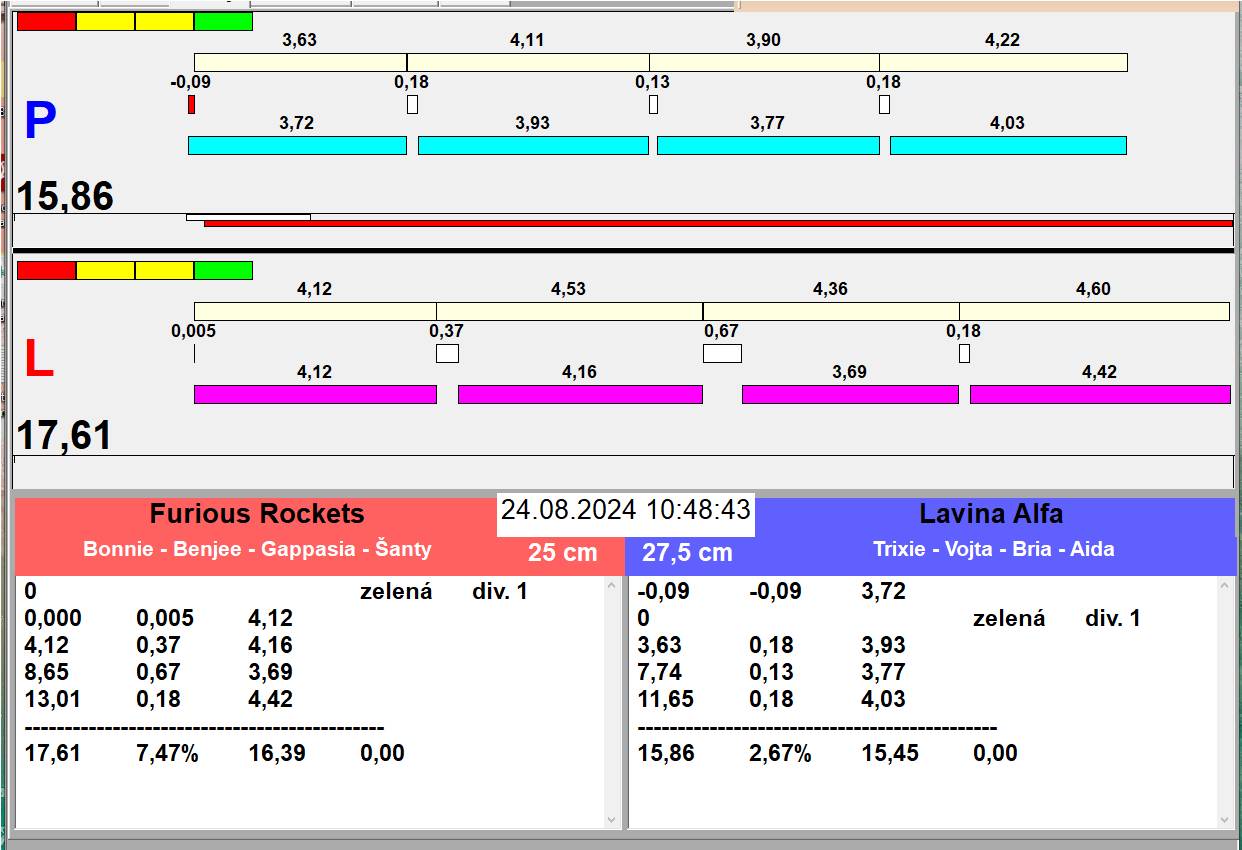Click the cyan bar labeled 3,77
Screen dimensions: 1242x850
[x=768, y=145]
